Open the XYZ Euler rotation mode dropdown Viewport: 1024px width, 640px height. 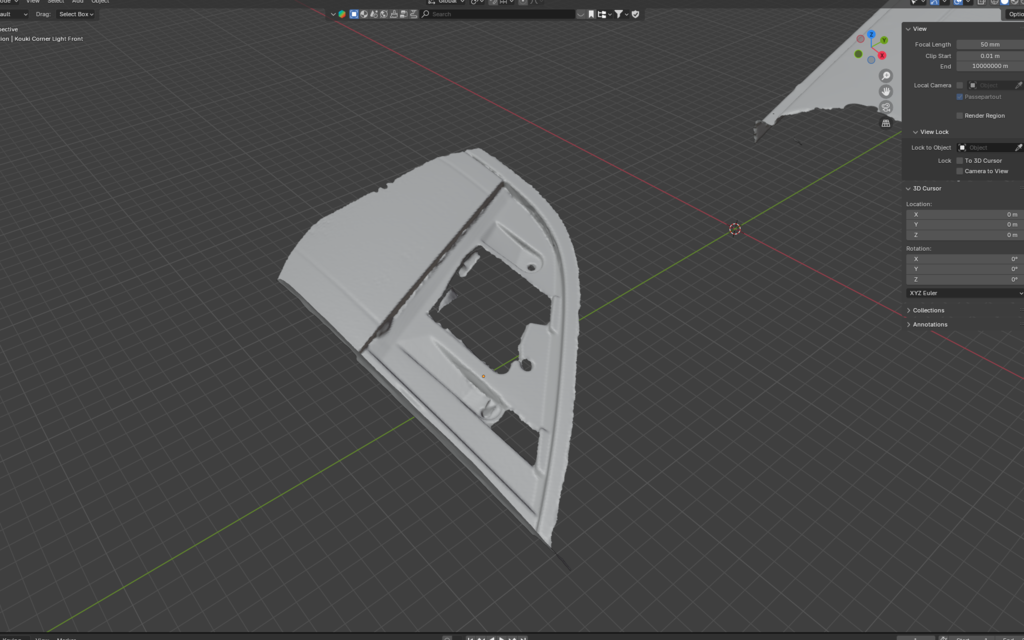pyautogui.click(x=965, y=293)
